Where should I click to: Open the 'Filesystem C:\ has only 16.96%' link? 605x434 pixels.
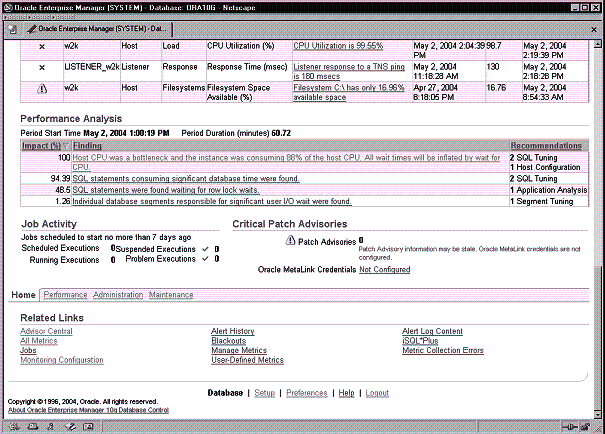point(349,92)
